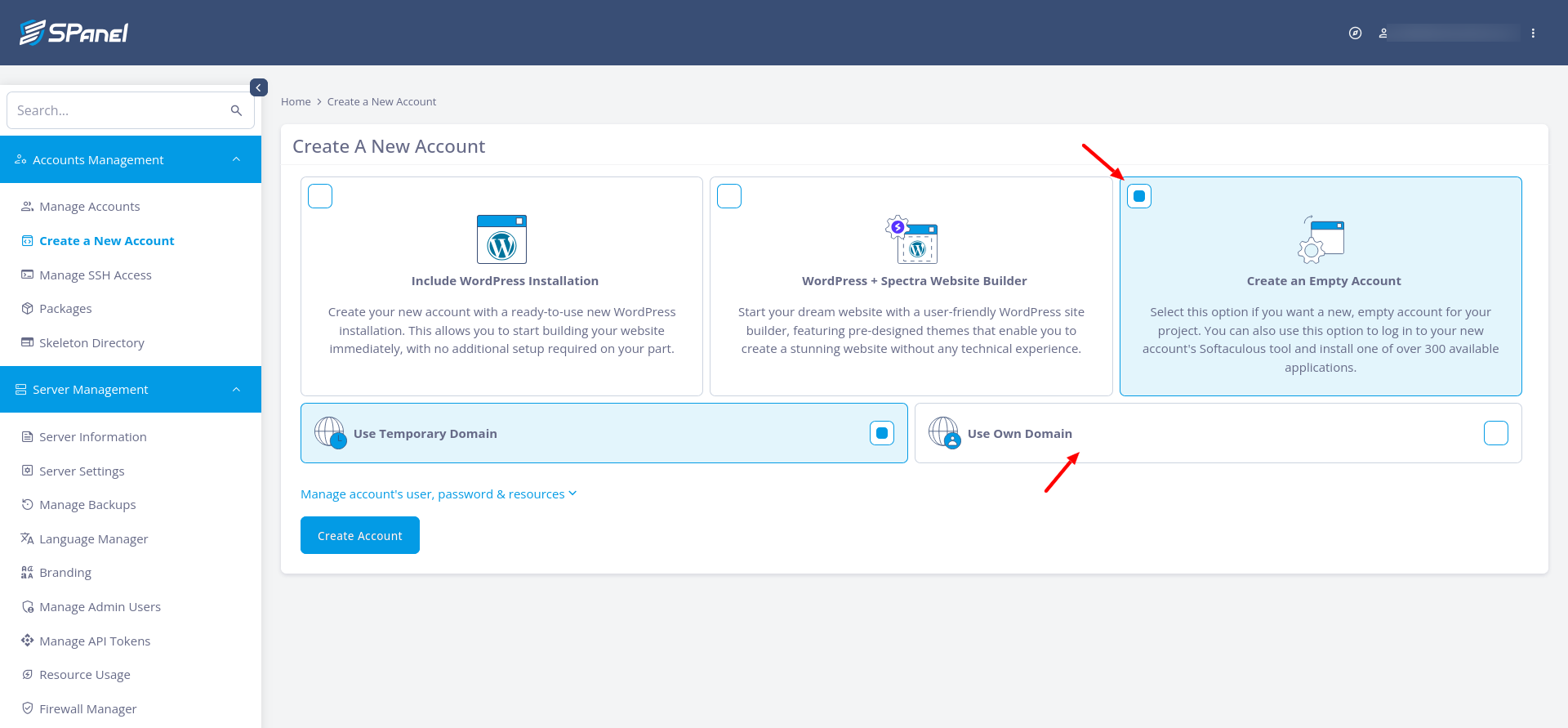The height and width of the screenshot is (728, 1568).
Task: Go to Manage Admin Users
Action: (x=100, y=607)
